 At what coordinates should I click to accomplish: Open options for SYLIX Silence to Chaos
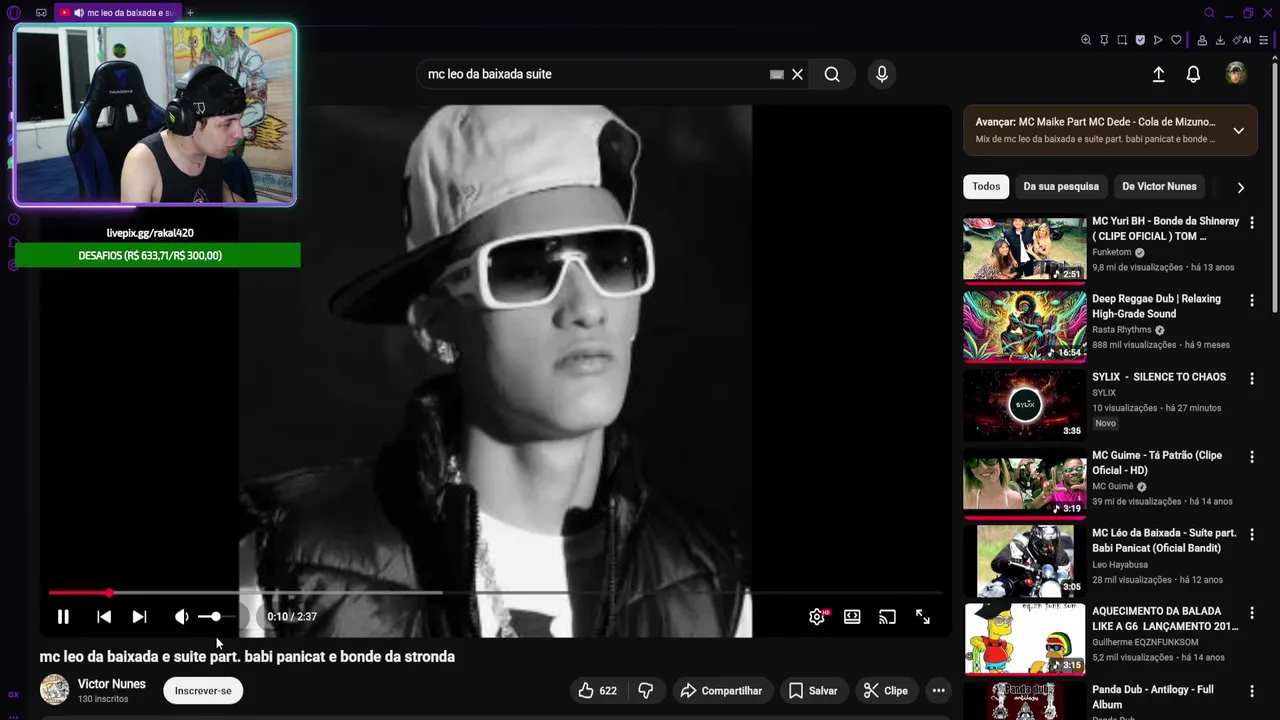1251,378
